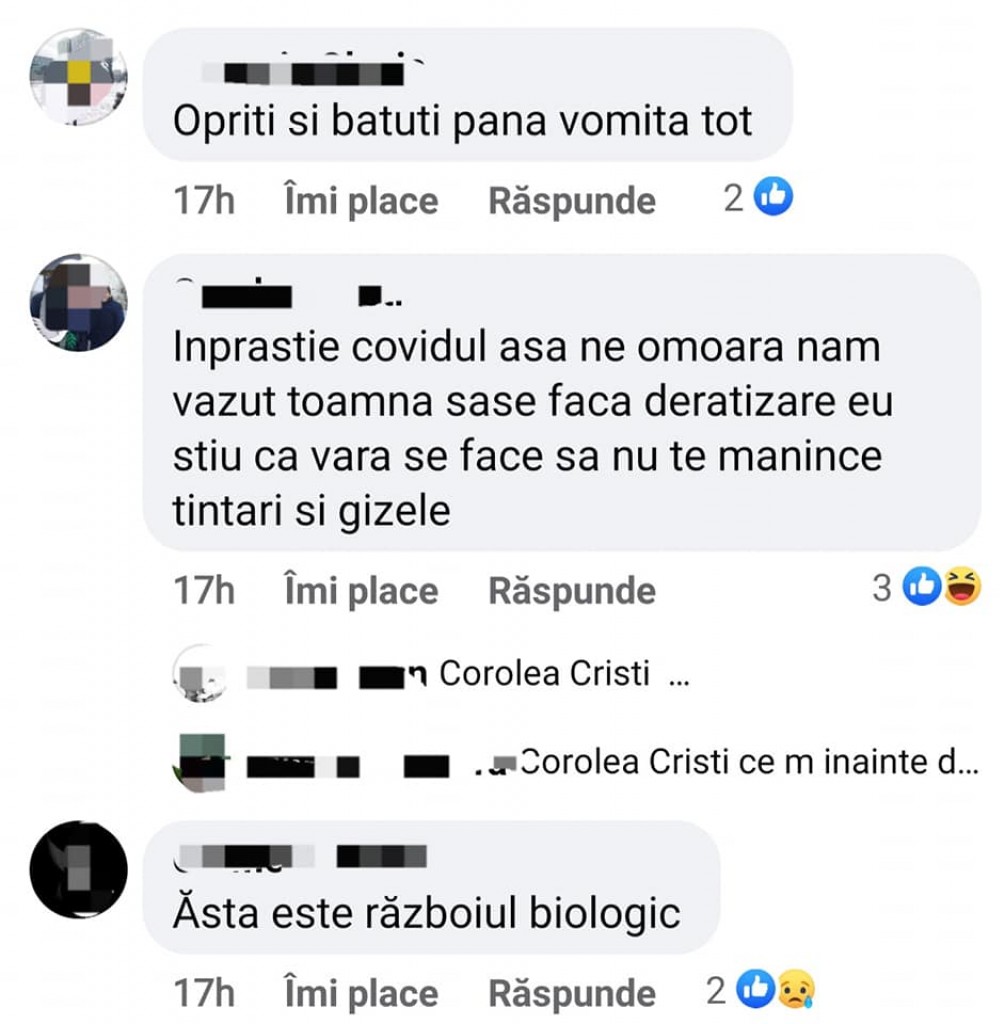Open thumbs-up reaction on 'războiul biologic' comment
Viewport: 1005px width, 1024px height.
pos(756,989)
